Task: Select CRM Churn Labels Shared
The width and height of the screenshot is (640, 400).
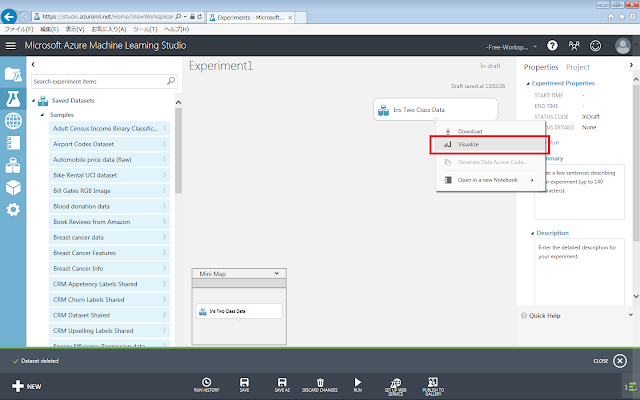Action: [x=109, y=300]
